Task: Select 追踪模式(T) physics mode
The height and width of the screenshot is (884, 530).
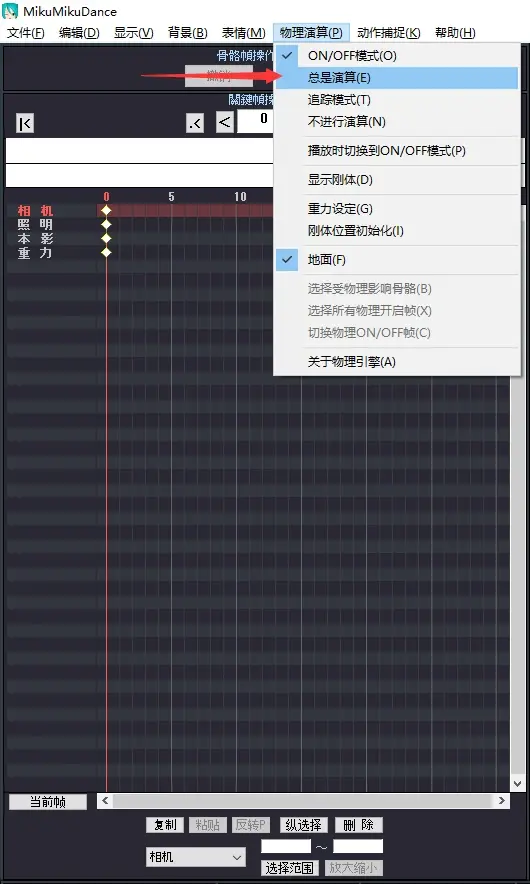Action: click(397, 100)
